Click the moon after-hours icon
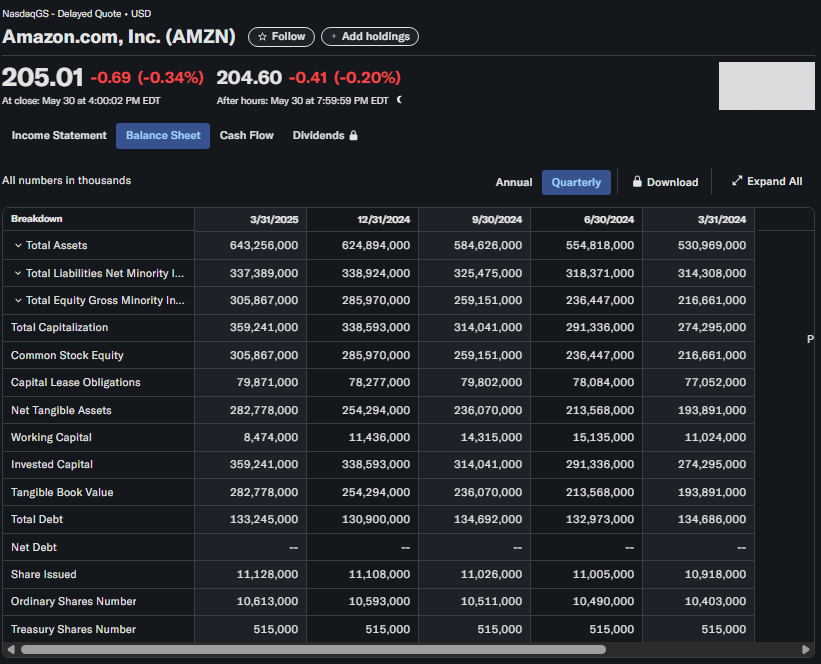This screenshot has width=821, height=664. tap(399, 99)
